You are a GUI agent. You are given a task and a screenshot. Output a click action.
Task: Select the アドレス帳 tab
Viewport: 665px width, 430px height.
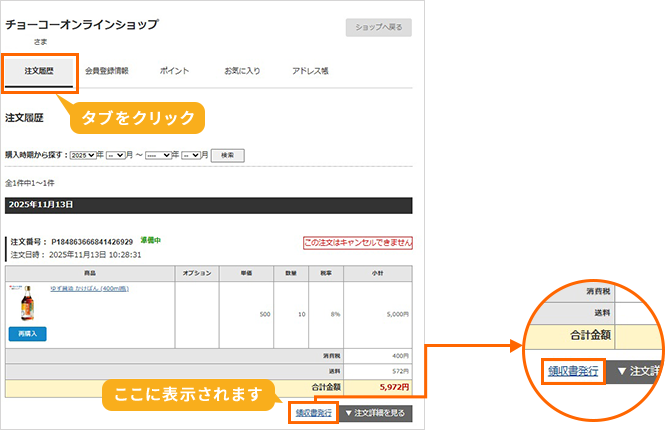pos(311,72)
